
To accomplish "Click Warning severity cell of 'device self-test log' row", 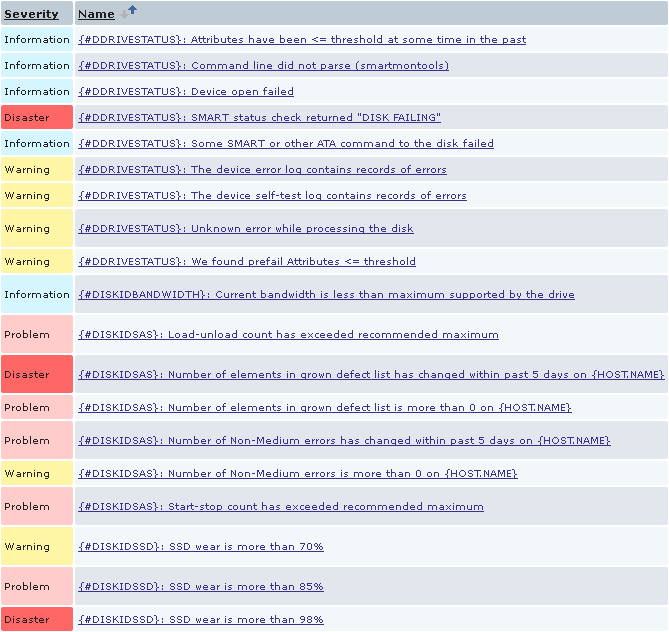I will pyautogui.click(x=37, y=195).
